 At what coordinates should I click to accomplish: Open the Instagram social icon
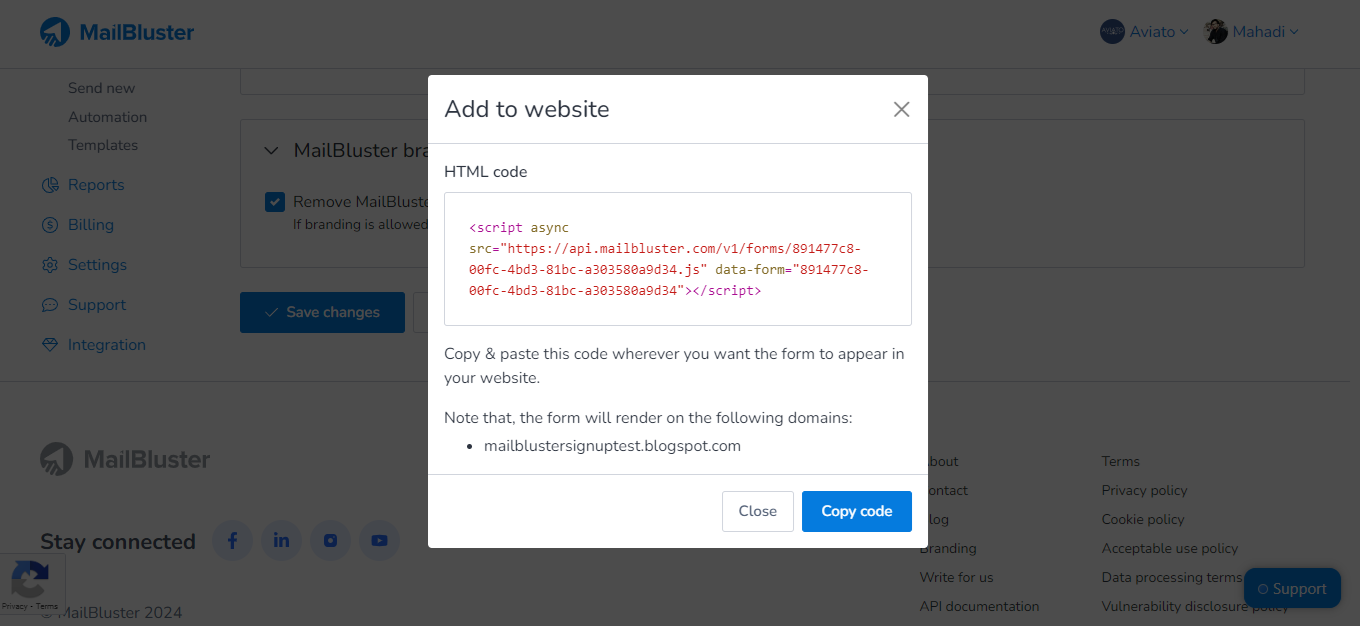point(330,540)
